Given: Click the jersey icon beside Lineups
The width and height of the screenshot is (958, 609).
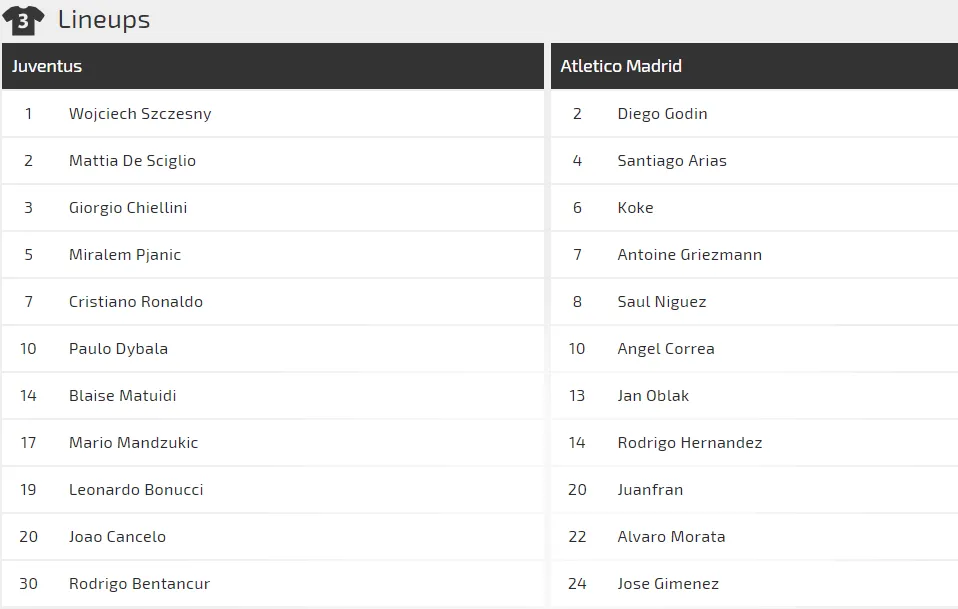Looking at the screenshot, I should tap(23, 20).
